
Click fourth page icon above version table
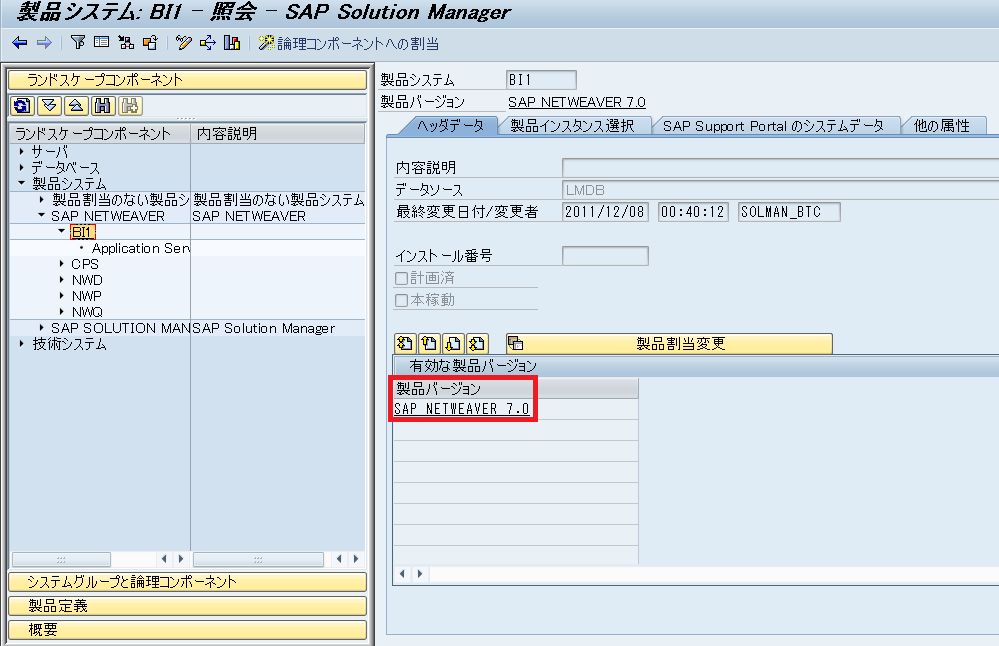(477, 343)
